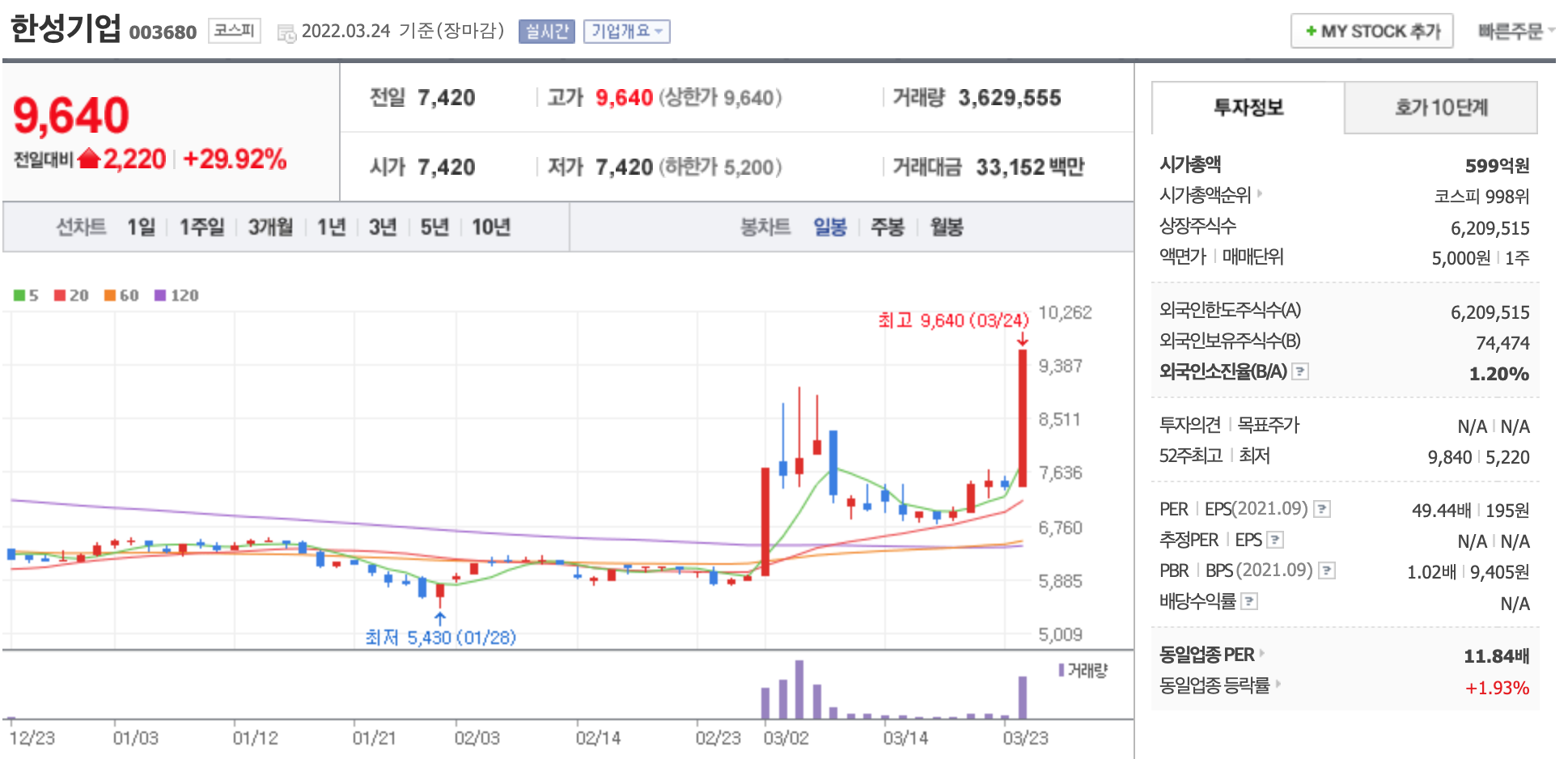Click 외국인소진율 value 1.20%
This screenshot has height=759, width=1568.
1499,374
